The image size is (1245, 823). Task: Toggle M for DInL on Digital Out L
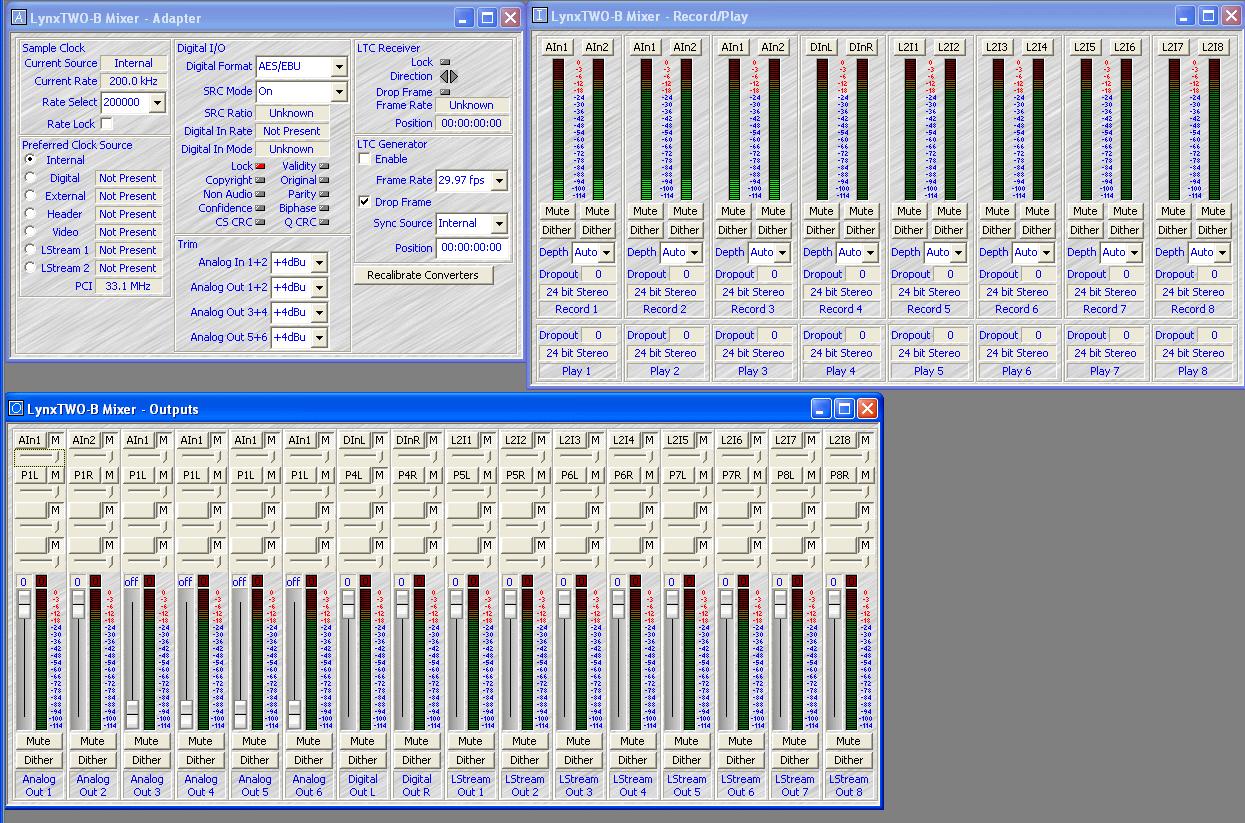click(380, 440)
